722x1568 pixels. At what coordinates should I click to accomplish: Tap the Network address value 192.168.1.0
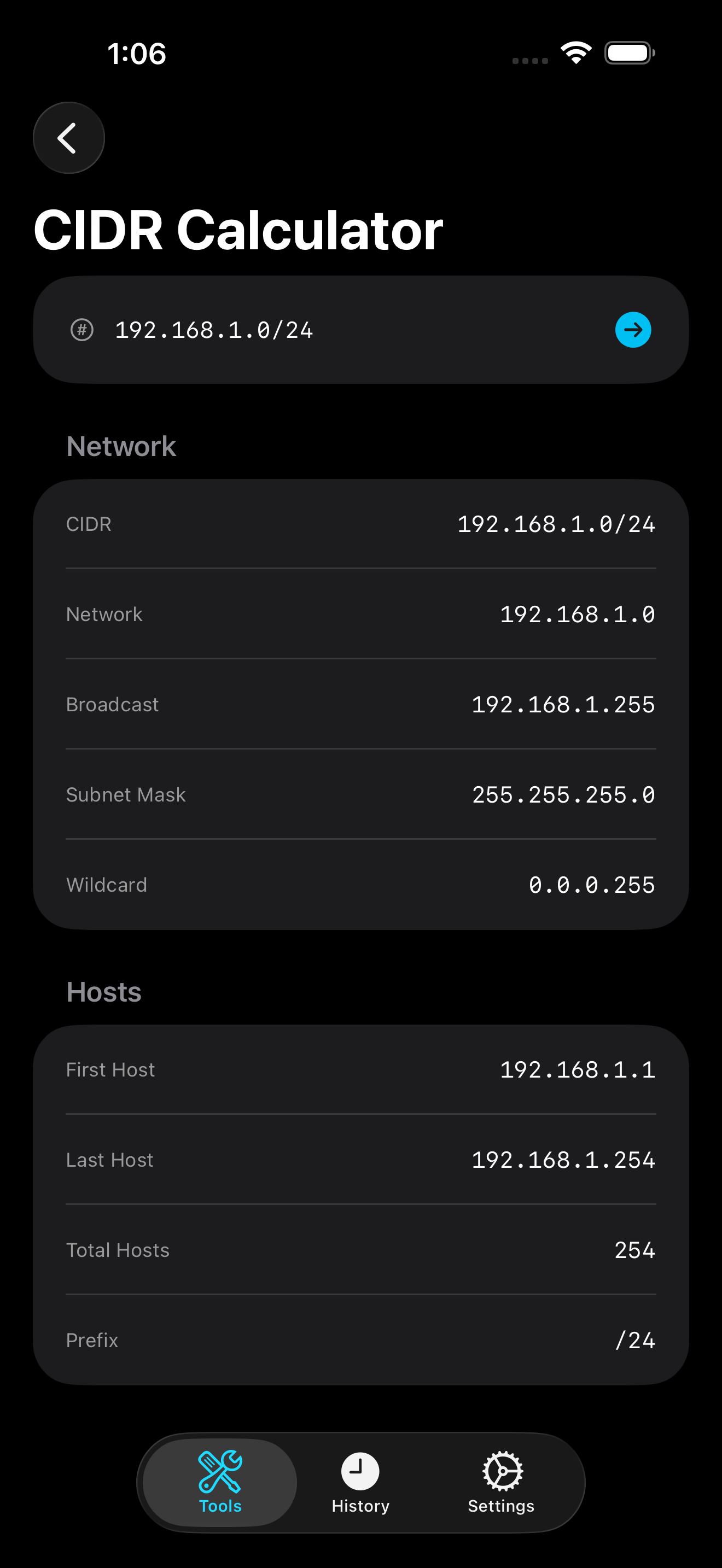click(577, 614)
